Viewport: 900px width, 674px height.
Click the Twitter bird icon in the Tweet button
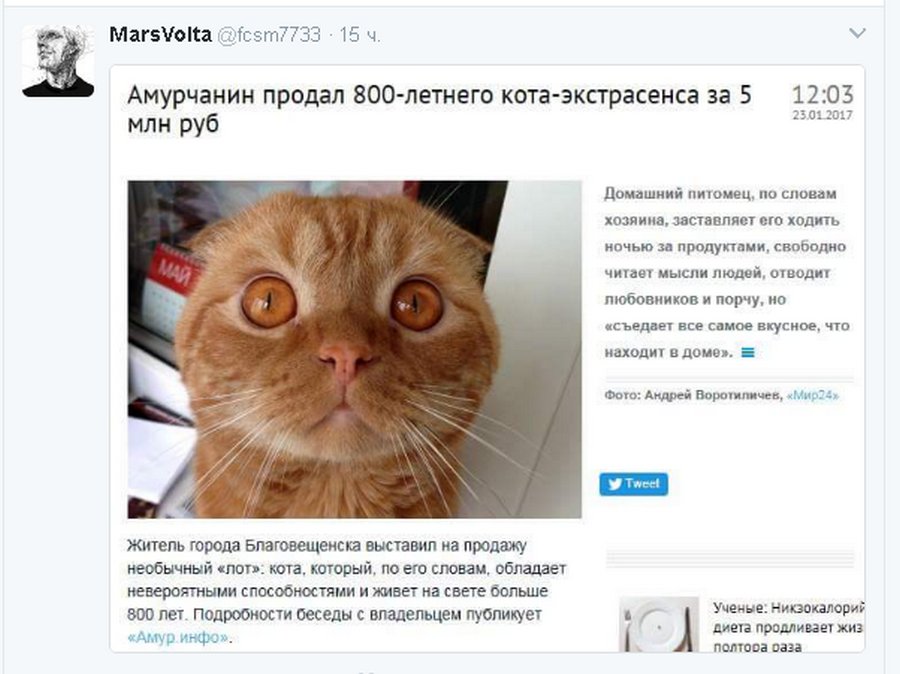[x=615, y=484]
